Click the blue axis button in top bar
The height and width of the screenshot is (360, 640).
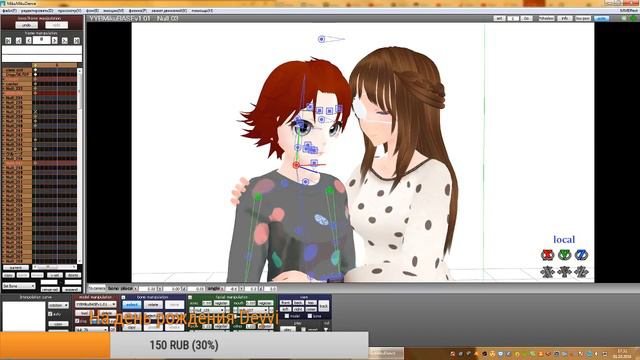[x=602, y=18]
